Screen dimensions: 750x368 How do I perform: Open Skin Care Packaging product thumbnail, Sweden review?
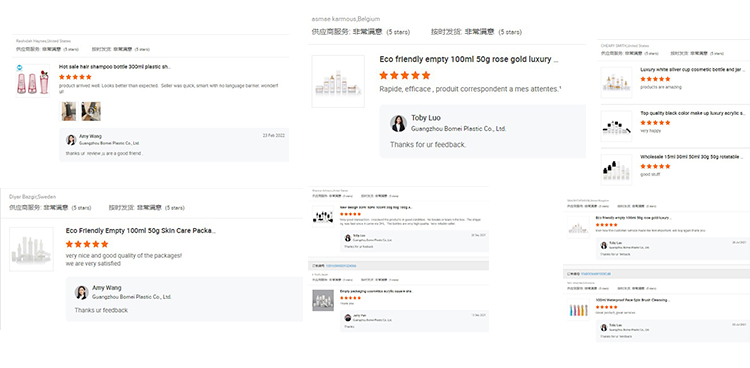[x=31, y=249]
